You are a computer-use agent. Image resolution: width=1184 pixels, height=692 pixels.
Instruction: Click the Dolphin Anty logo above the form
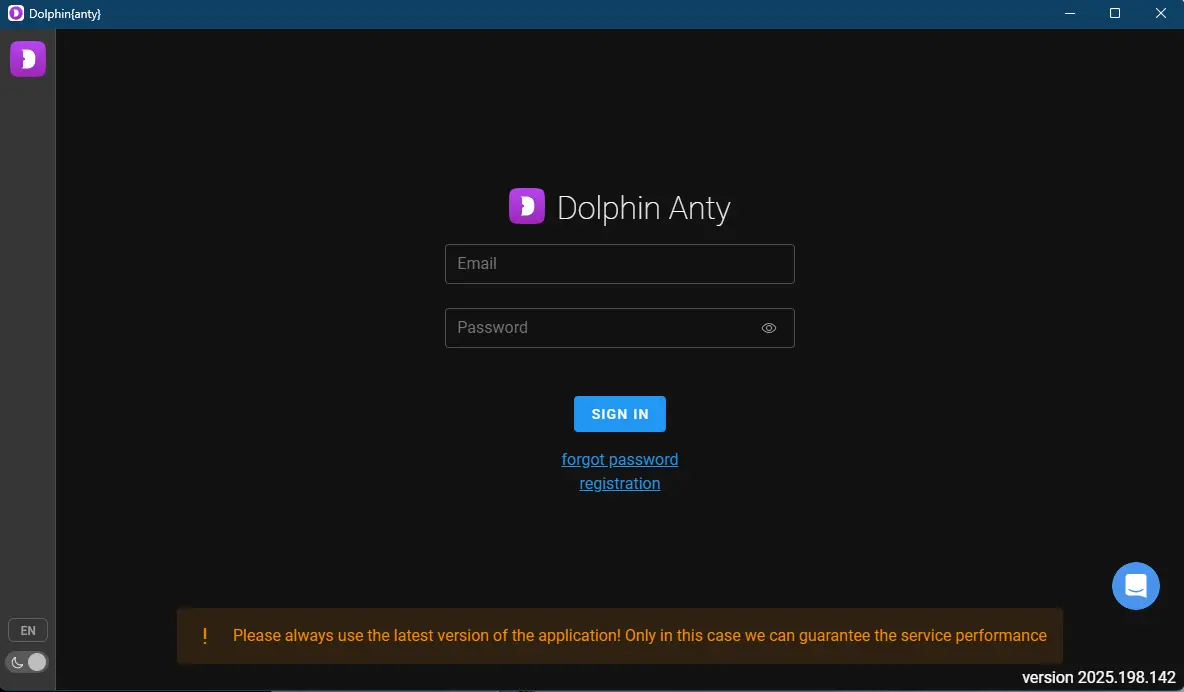pos(527,206)
